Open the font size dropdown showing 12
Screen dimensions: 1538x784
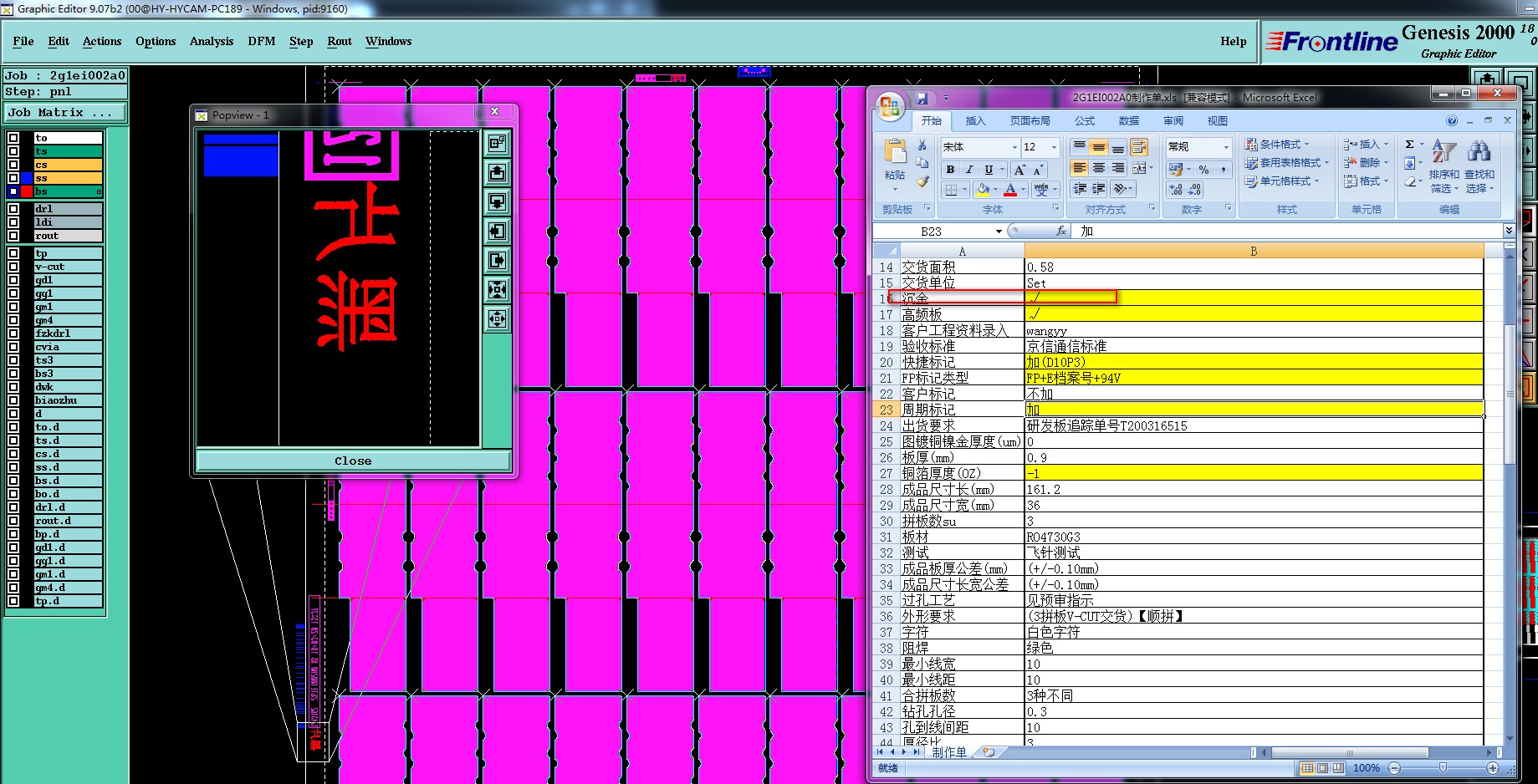point(1054,147)
